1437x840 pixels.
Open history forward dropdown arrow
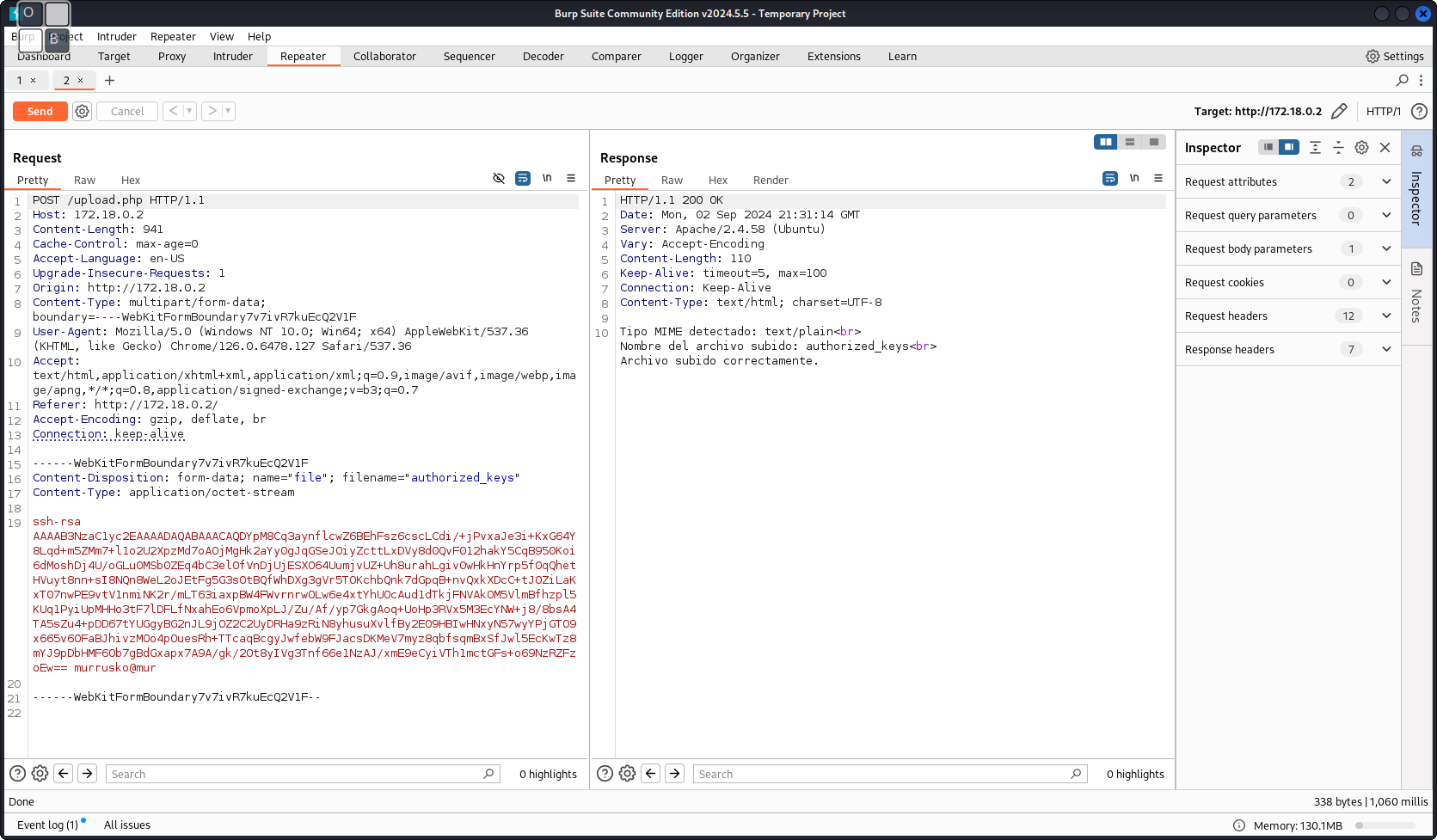click(x=228, y=111)
